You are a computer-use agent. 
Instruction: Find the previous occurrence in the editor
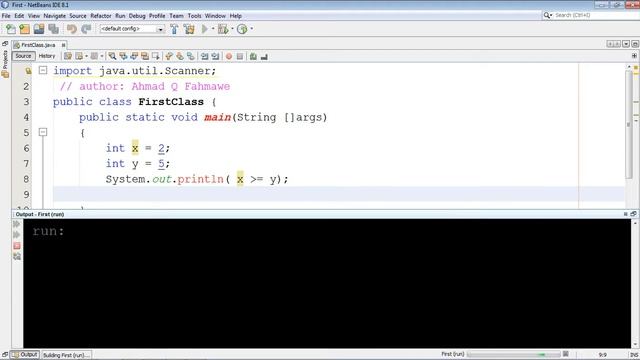pyautogui.click(x=123, y=56)
